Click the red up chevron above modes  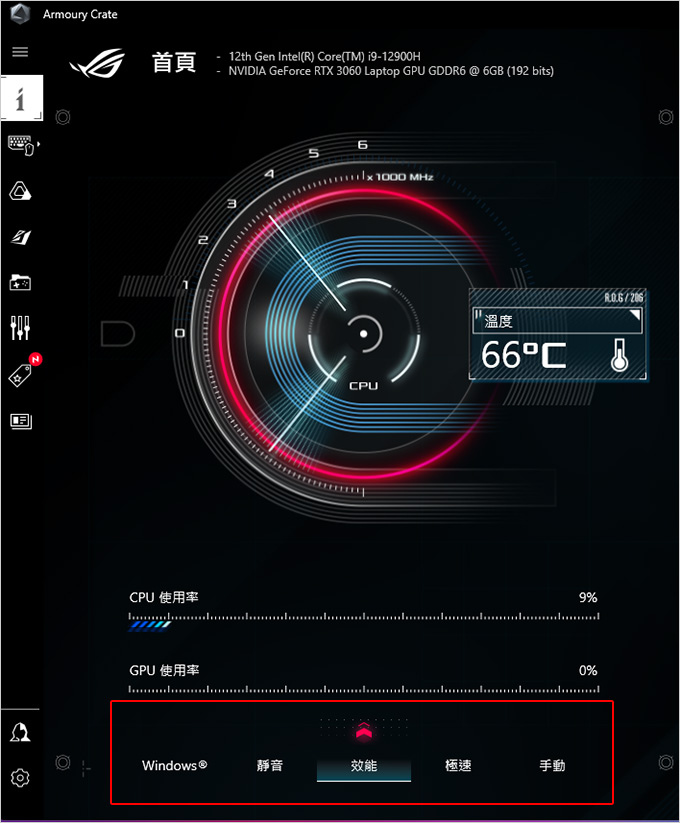[364, 730]
